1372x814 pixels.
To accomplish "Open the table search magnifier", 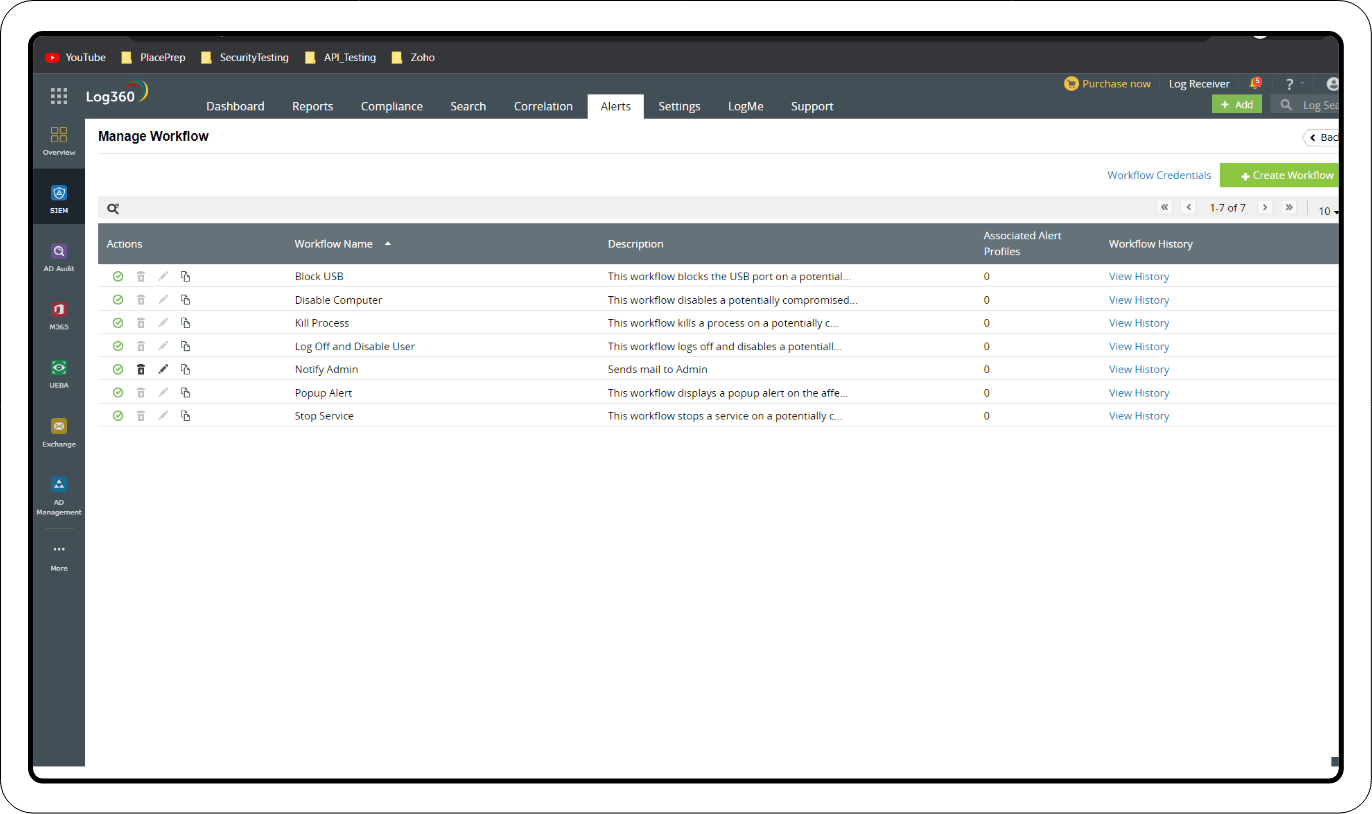I will click(x=113, y=208).
